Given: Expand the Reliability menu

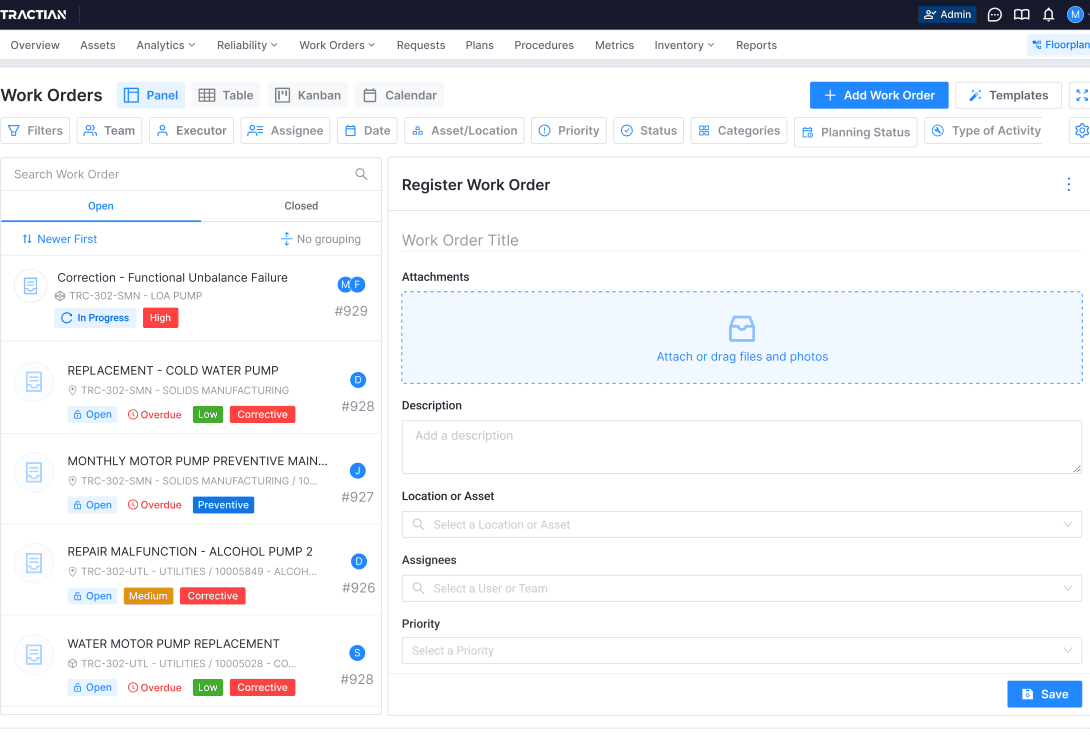Looking at the screenshot, I should (247, 45).
